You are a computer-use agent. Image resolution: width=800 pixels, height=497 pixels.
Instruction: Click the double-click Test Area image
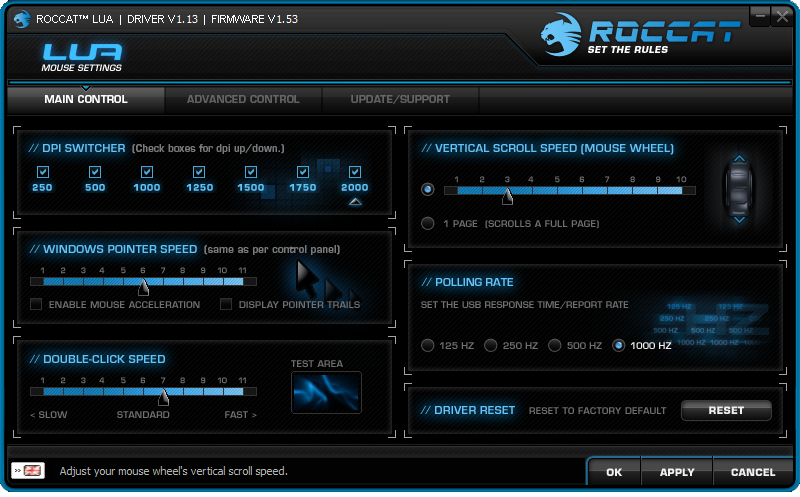[327, 392]
